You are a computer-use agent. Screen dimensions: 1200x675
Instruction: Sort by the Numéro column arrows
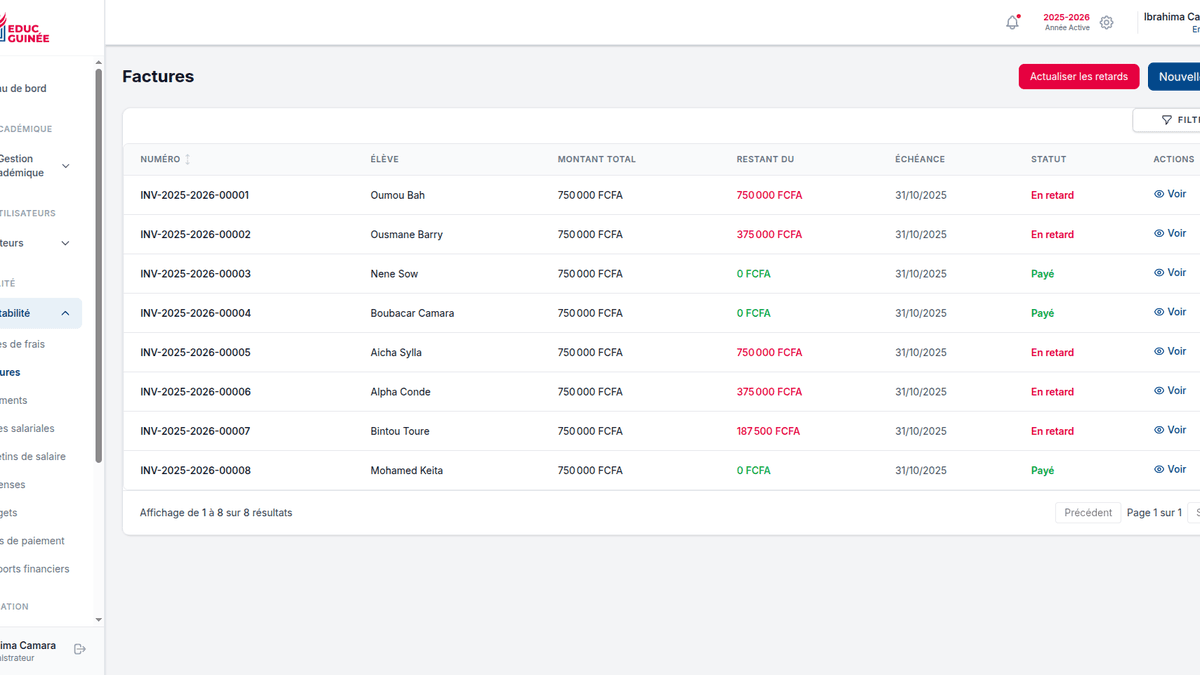[x=187, y=159]
